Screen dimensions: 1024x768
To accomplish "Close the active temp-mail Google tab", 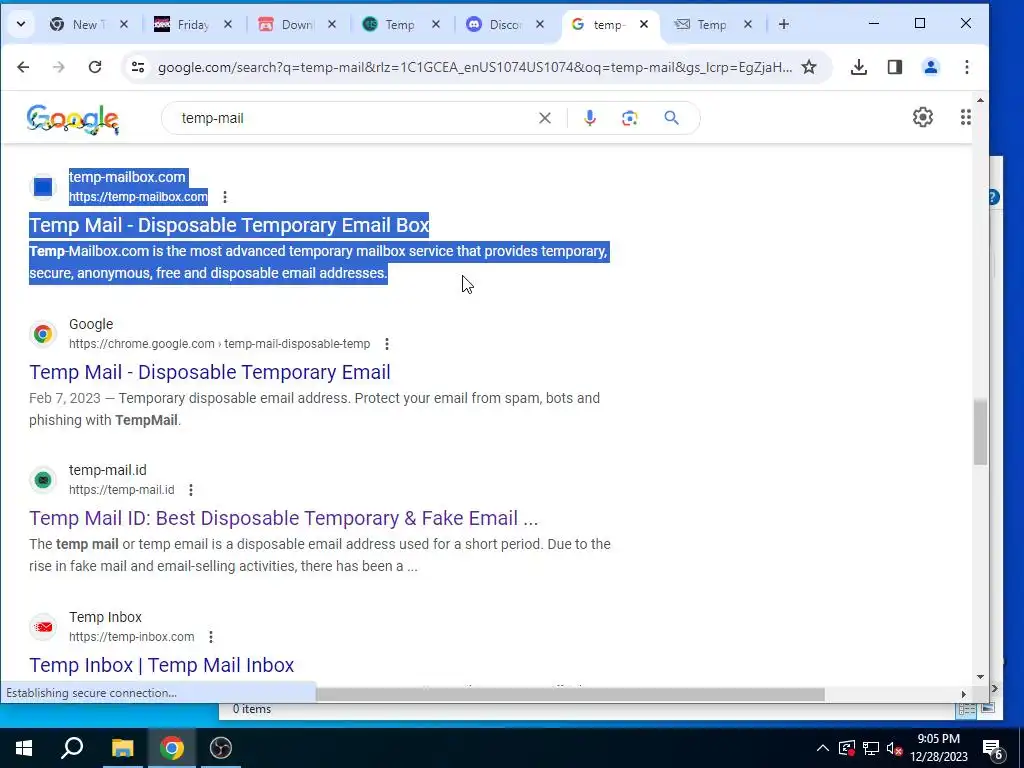I will pyautogui.click(x=644, y=24).
